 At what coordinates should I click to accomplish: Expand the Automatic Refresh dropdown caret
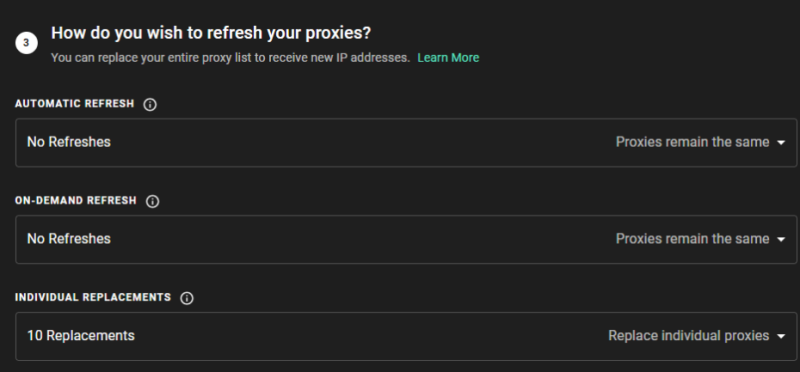pyautogui.click(x=781, y=143)
